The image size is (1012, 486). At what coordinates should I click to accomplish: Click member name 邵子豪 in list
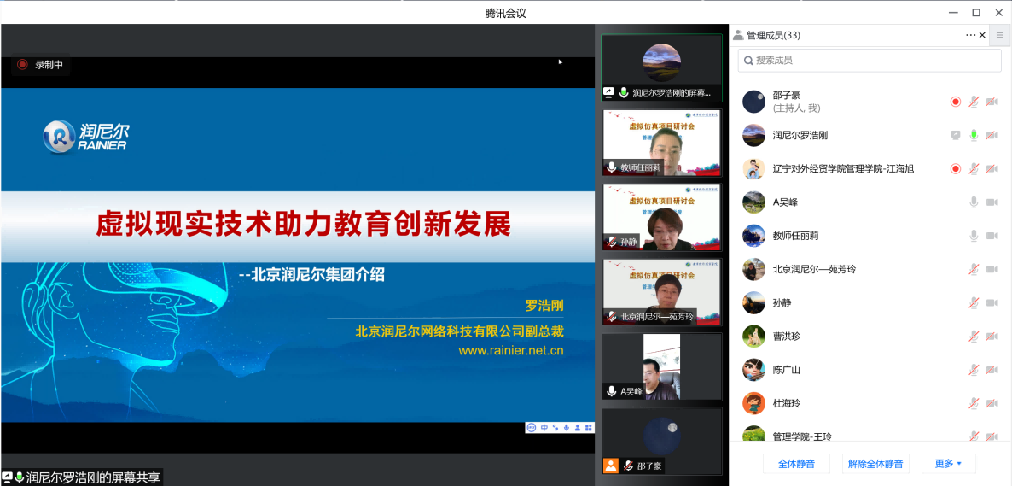click(786, 96)
